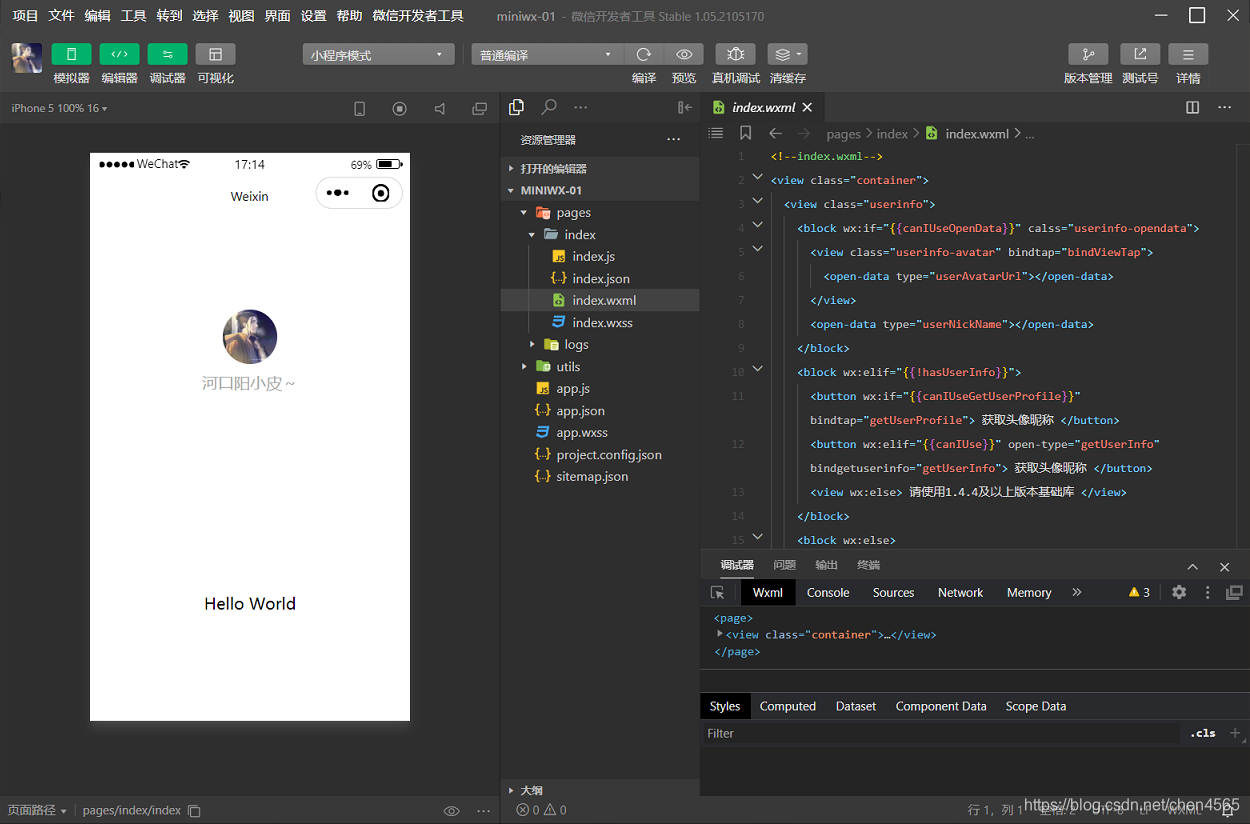The image size is (1250, 824).
Task: Switch to the Network tab
Action: coord(960,593)
